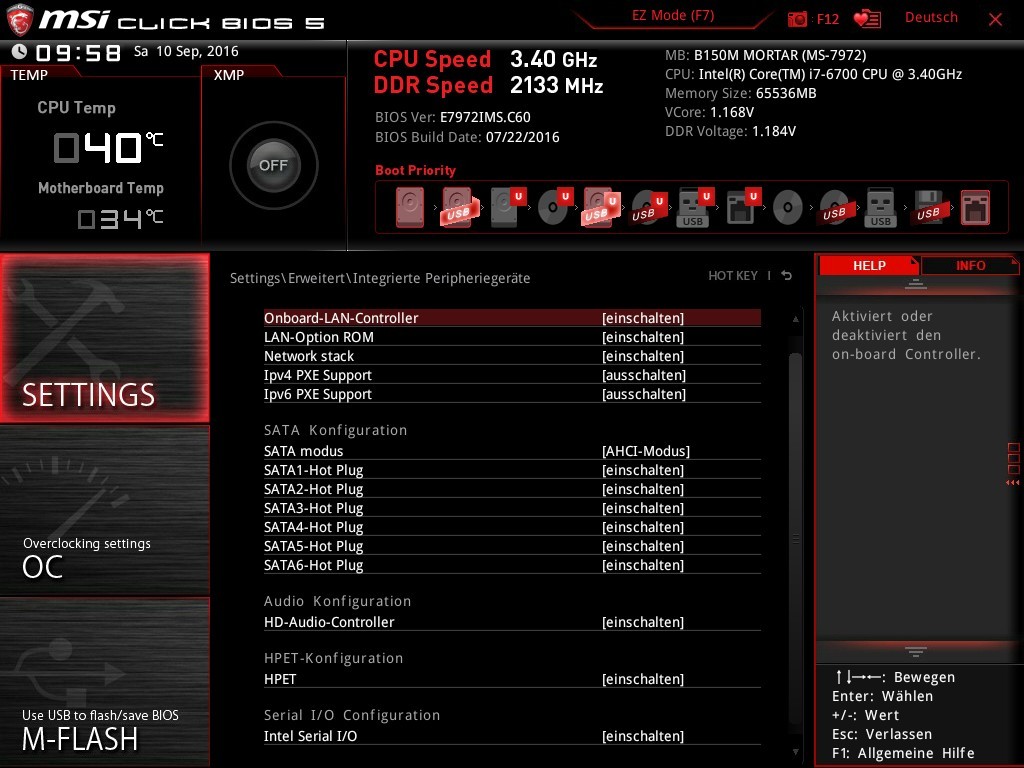Open the SETTINGS section
The image size is (1024, 768).
coord(104,338)
